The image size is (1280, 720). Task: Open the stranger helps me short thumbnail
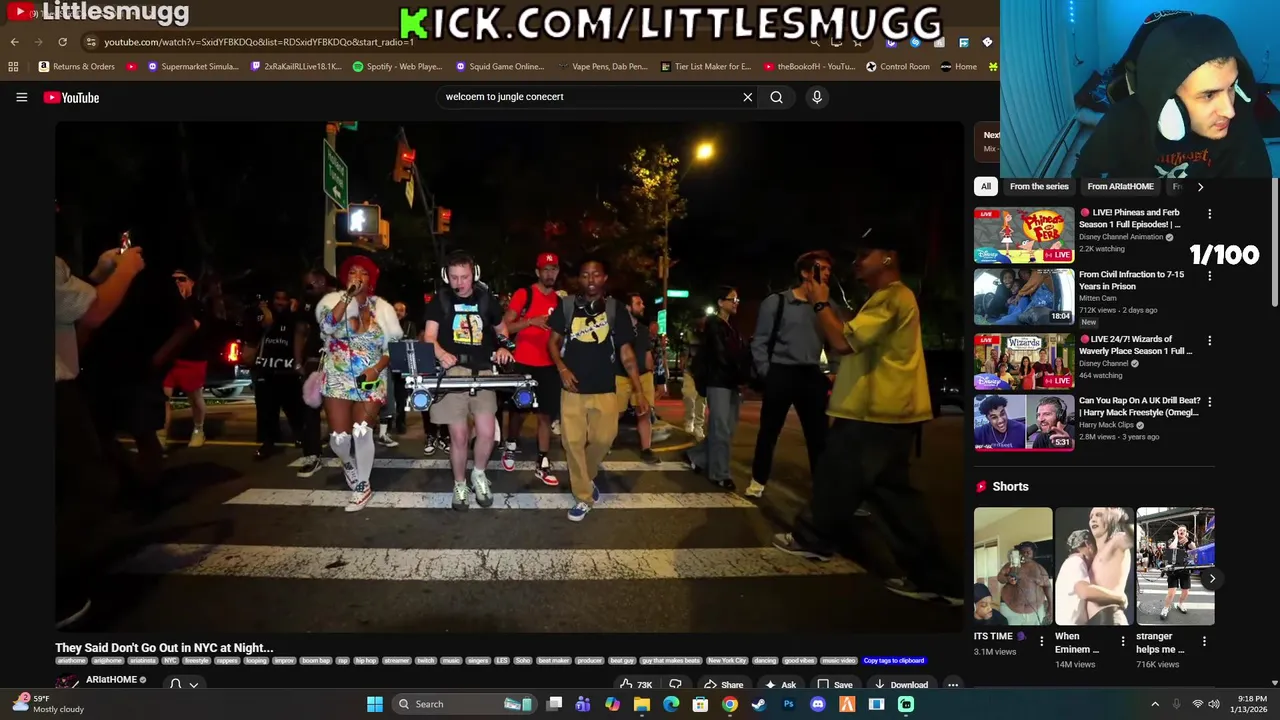(1175, 566)
